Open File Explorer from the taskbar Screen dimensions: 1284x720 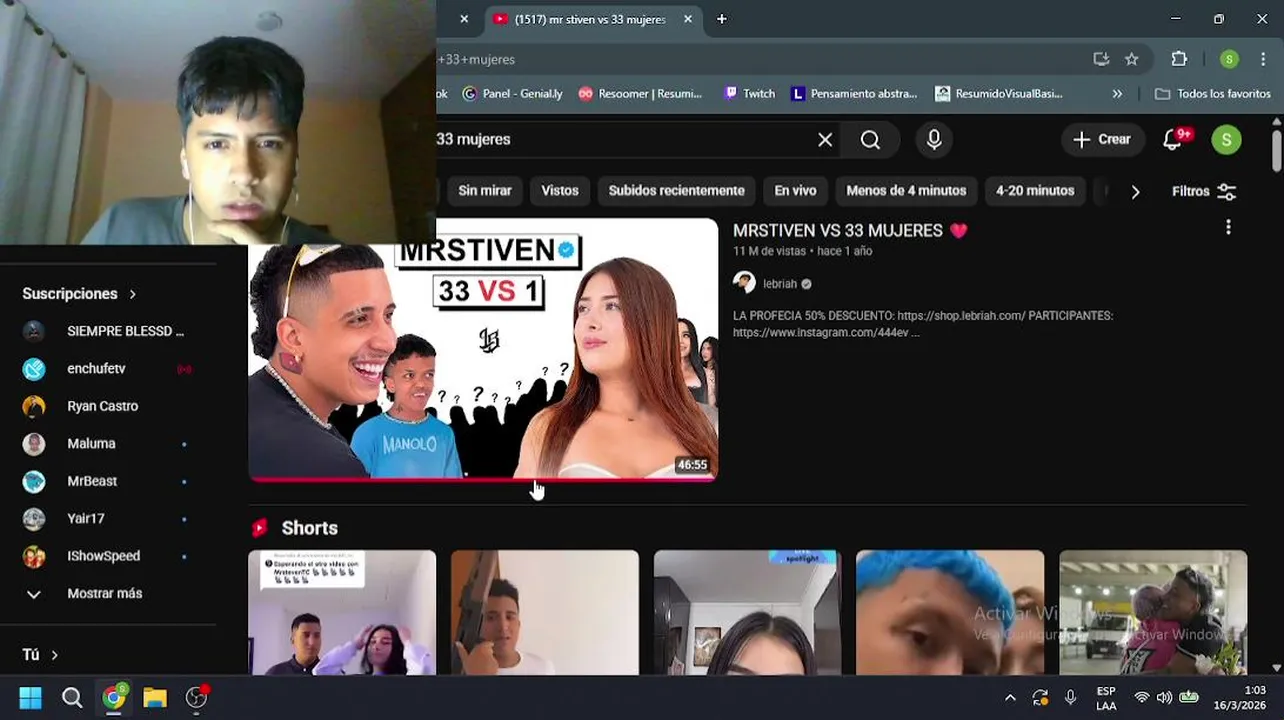pyautogui.click(x=155, y=698)
